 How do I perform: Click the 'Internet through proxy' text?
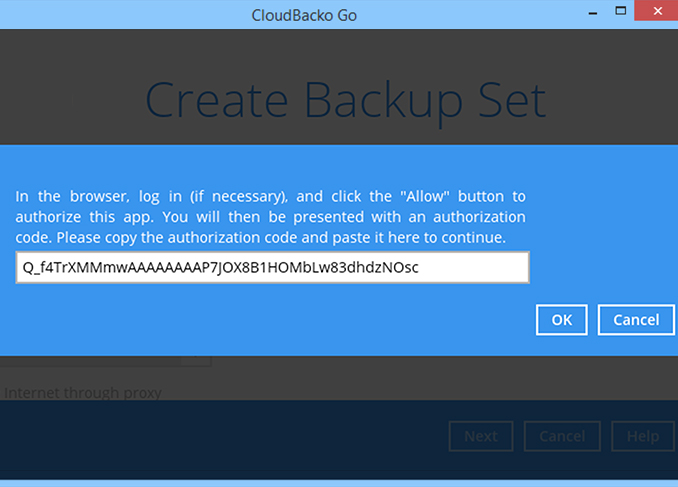[83, 393]
